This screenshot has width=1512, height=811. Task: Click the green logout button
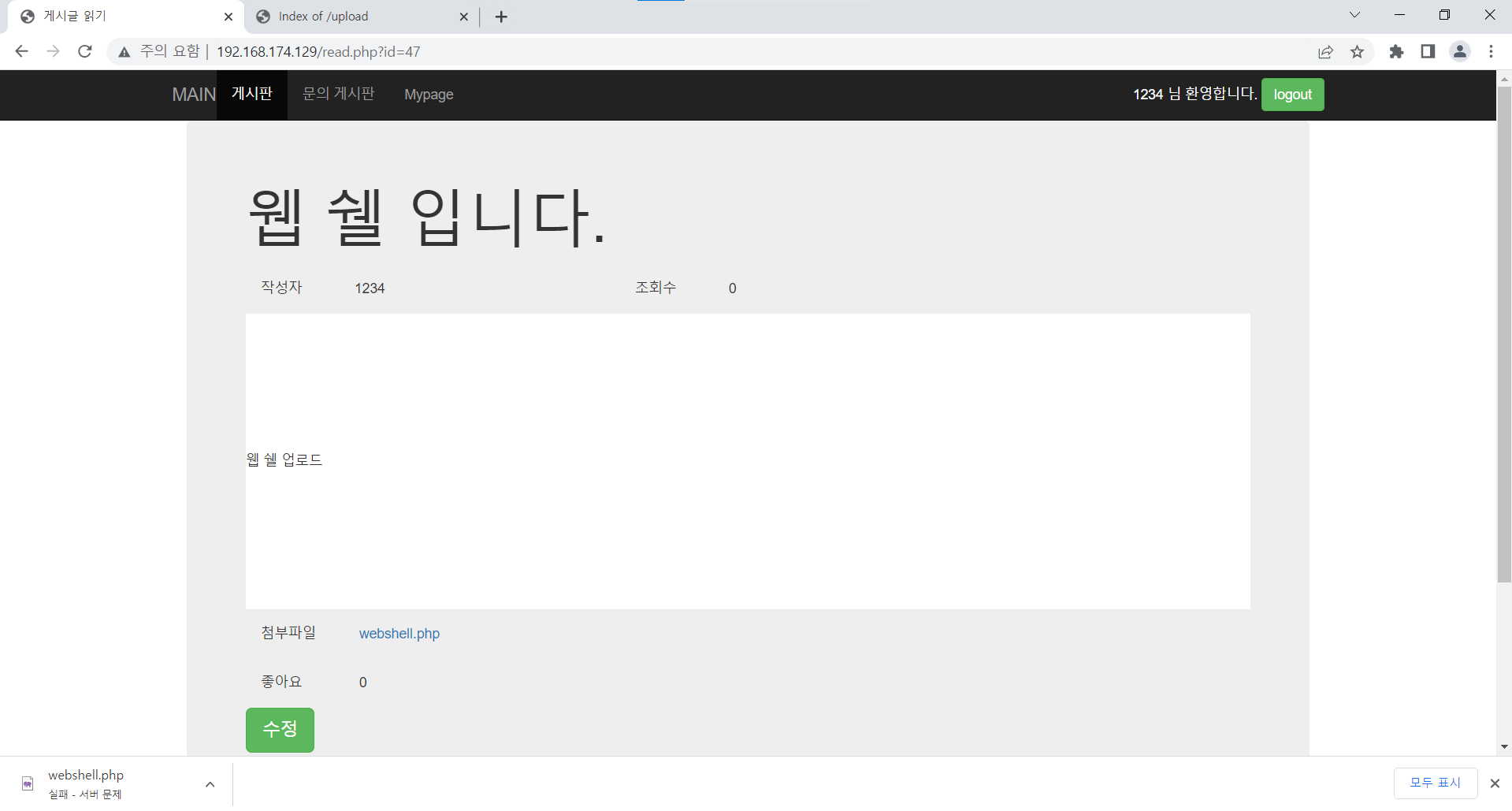click(x=1292, y=95)
